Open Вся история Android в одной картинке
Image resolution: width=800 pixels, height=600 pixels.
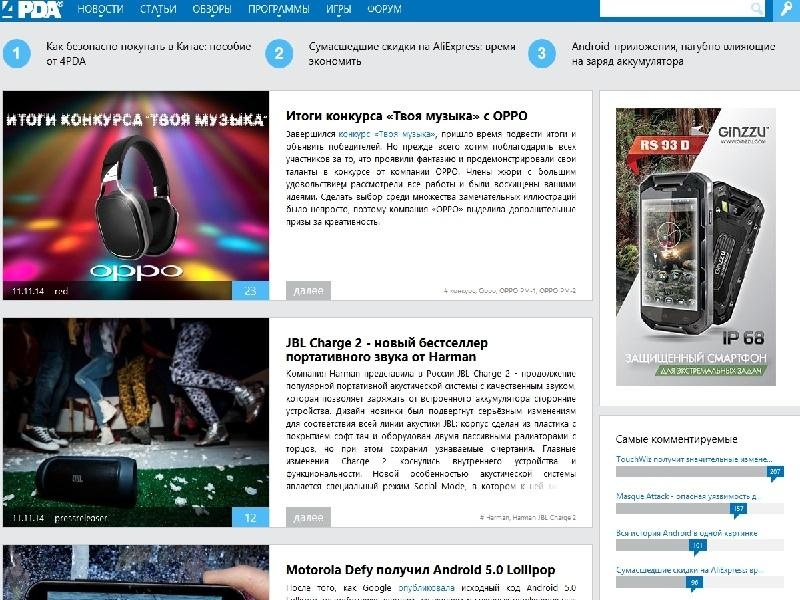(687, 533)
